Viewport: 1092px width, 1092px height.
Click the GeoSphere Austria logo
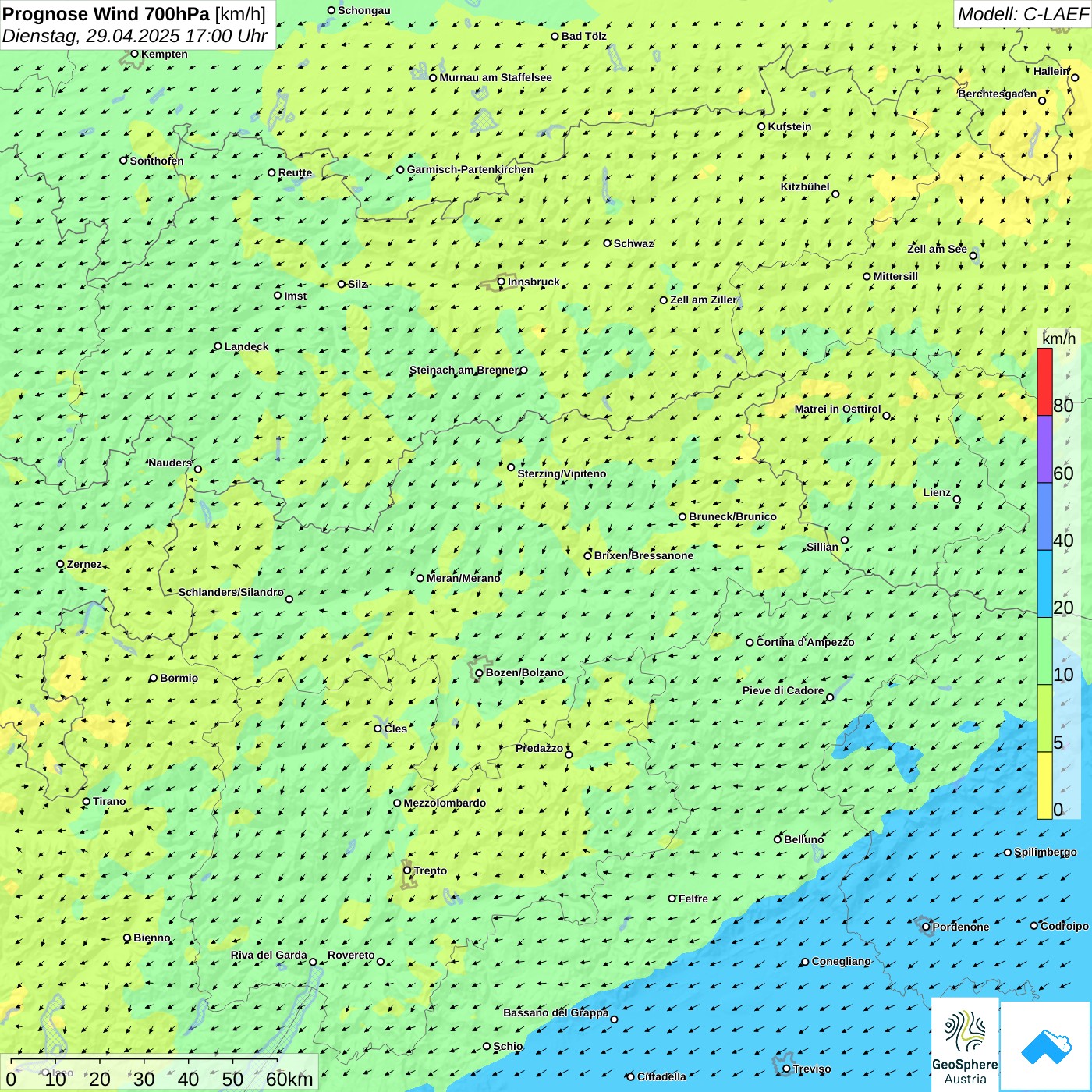pyautogui.click(x=965, y=1044)
